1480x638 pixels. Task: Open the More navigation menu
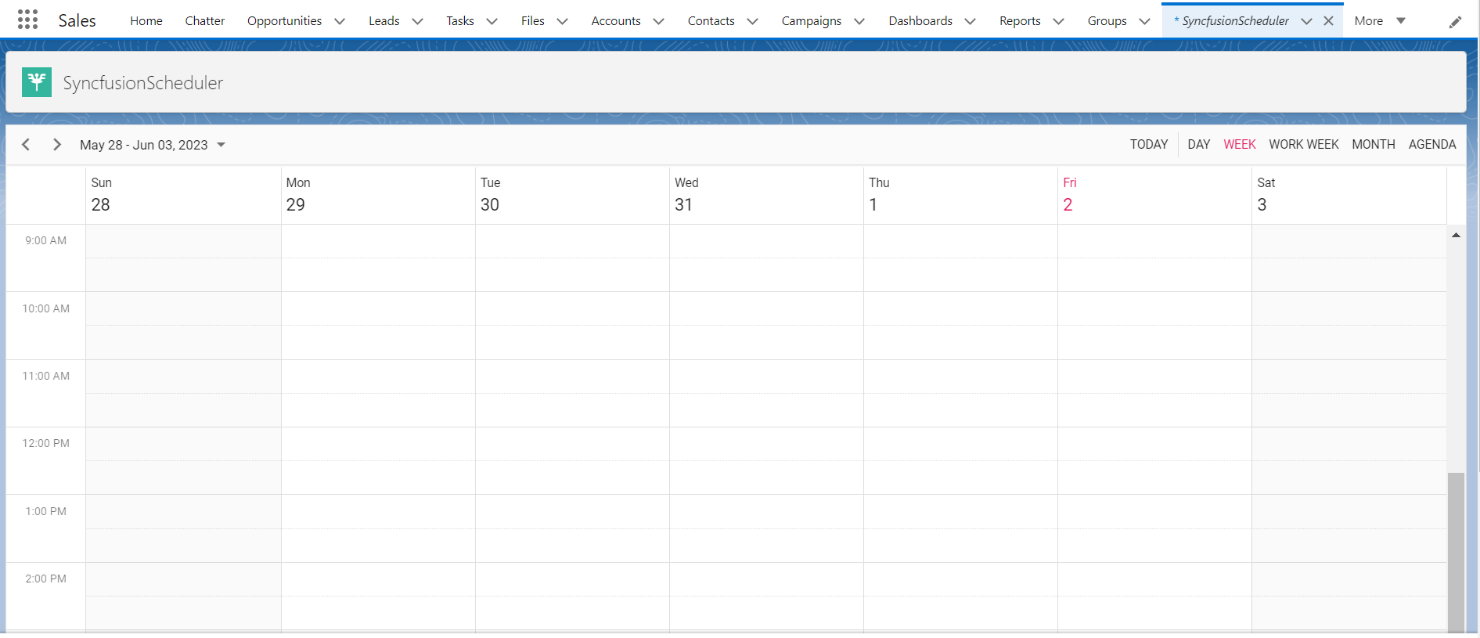pyautogui.click(x=1380, y=20)
